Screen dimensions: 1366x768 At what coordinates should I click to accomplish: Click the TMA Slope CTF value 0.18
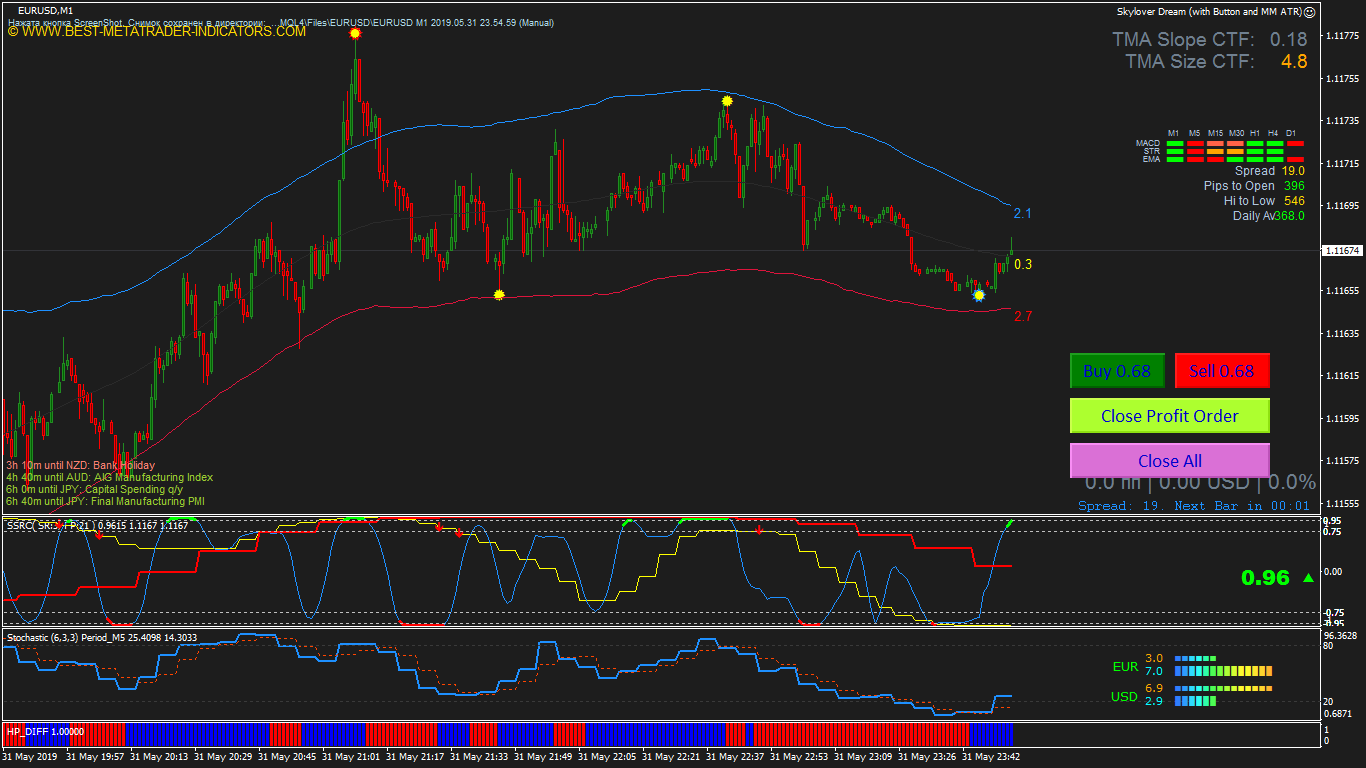(x=1289, y=40)
